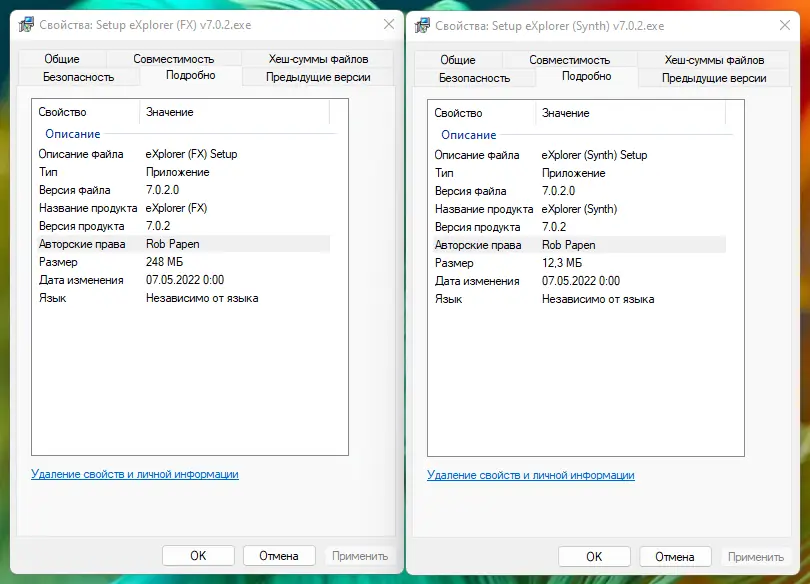The width and height of the screenshot is (810, 584).
Task: Select Название продукта 'eXplorer (Synth)' value
Action: (579, 209)
